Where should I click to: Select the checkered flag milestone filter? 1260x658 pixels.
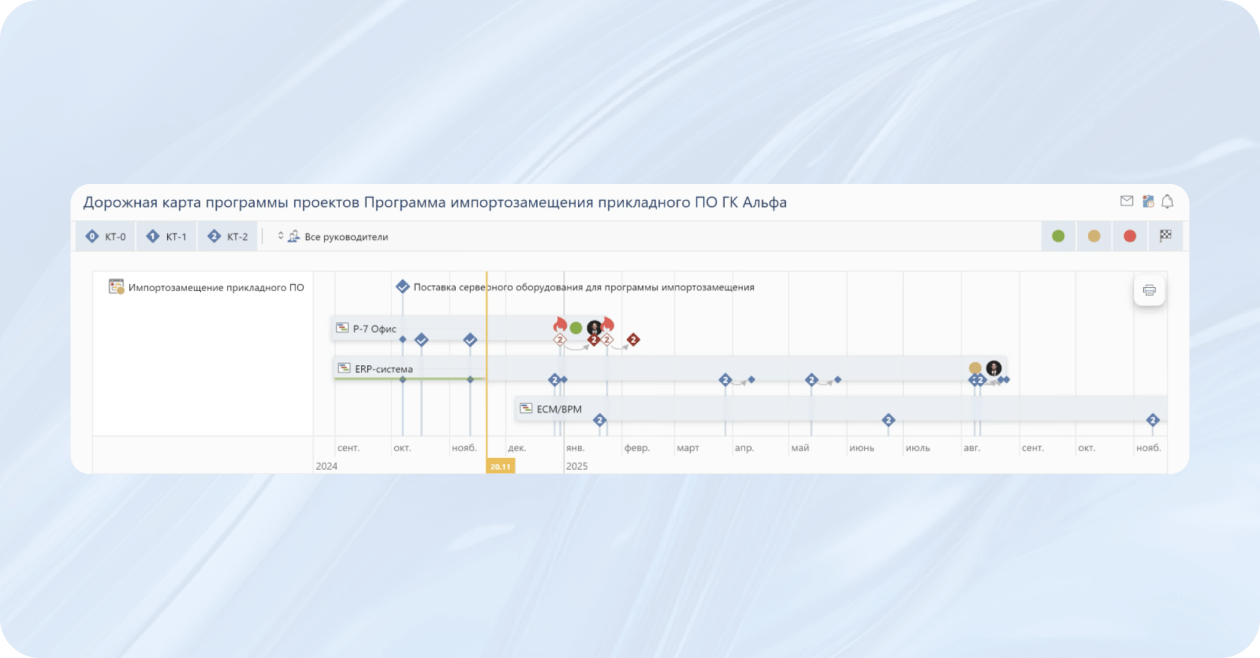(x=1165, y=236)
